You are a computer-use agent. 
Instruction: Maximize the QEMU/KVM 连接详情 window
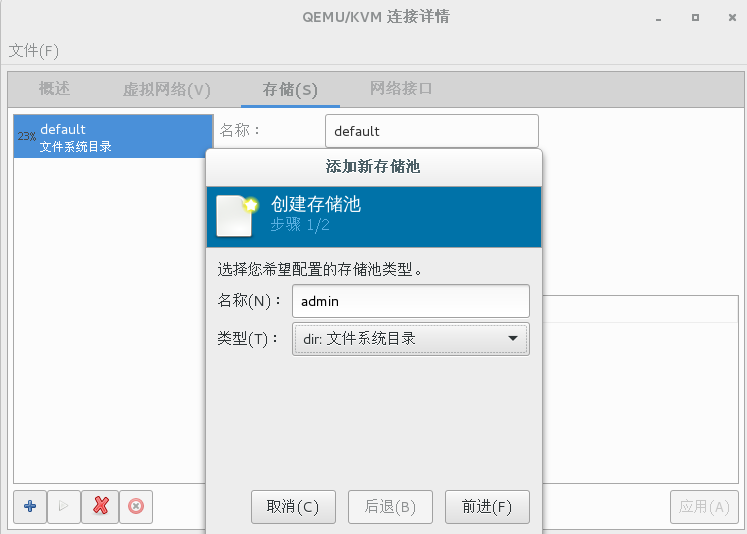pos(695,18)
